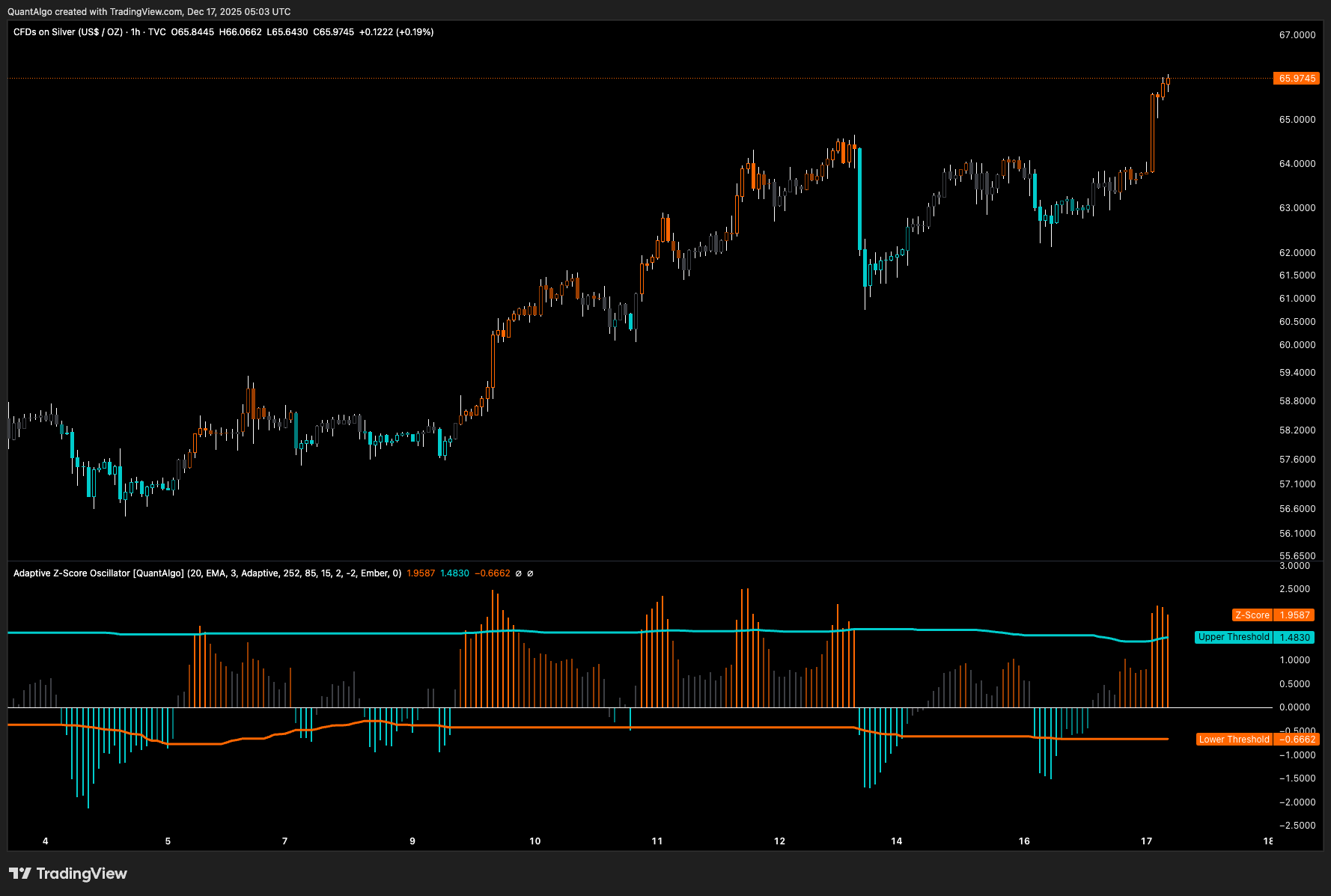Image resolution: width=1331 pixels, height=896 pixels.
Task: Select the CFDs on Silver symbol title
Action: click(68, 32)
